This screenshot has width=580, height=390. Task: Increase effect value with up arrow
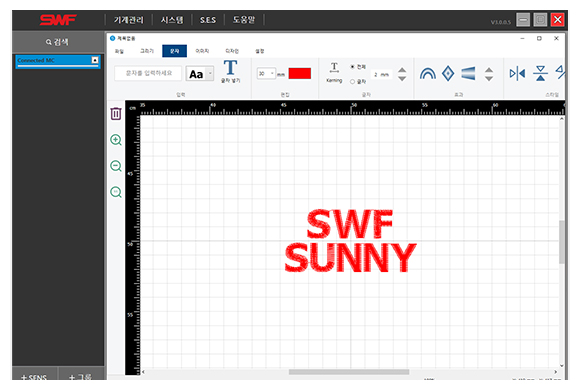click(489, 70)
